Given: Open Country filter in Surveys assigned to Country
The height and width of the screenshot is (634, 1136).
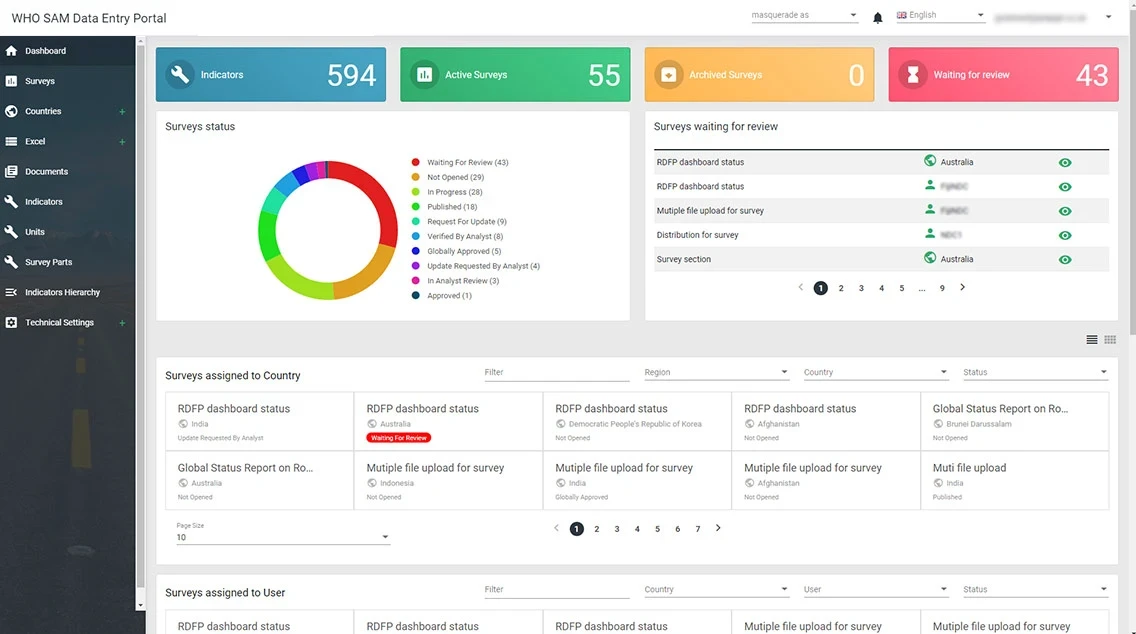Looking at the screenshot, I should click(875, 372).
